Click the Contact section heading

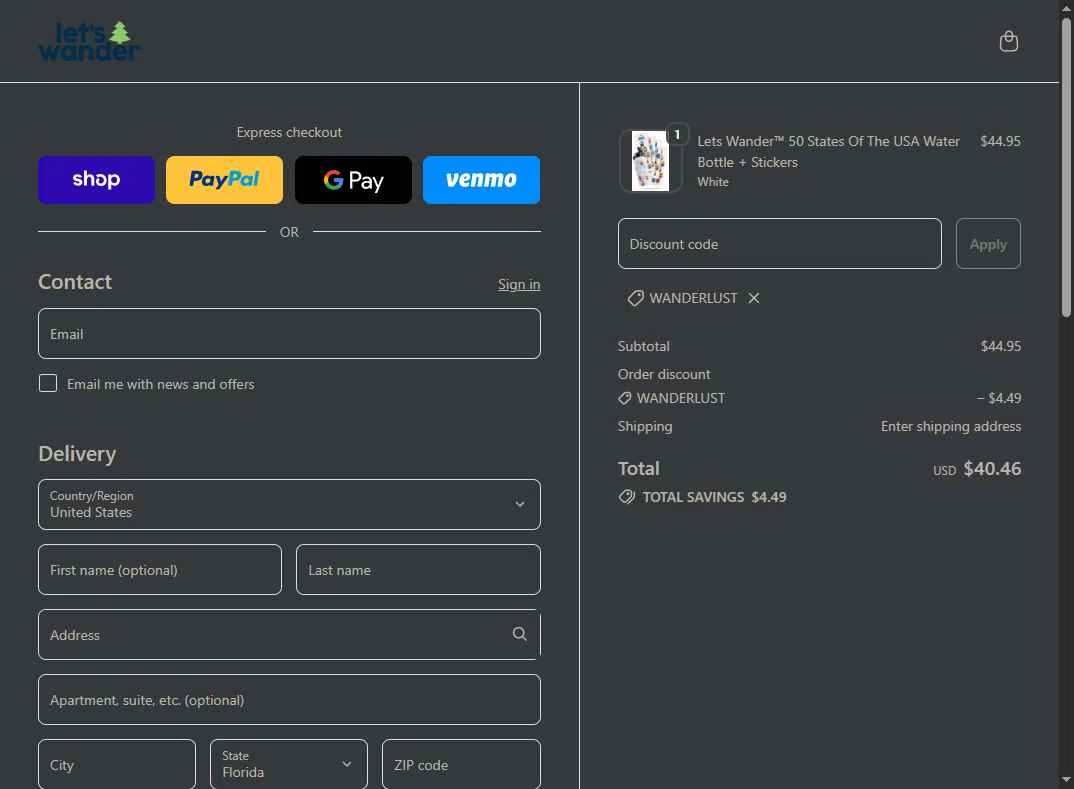pos(75,281)
